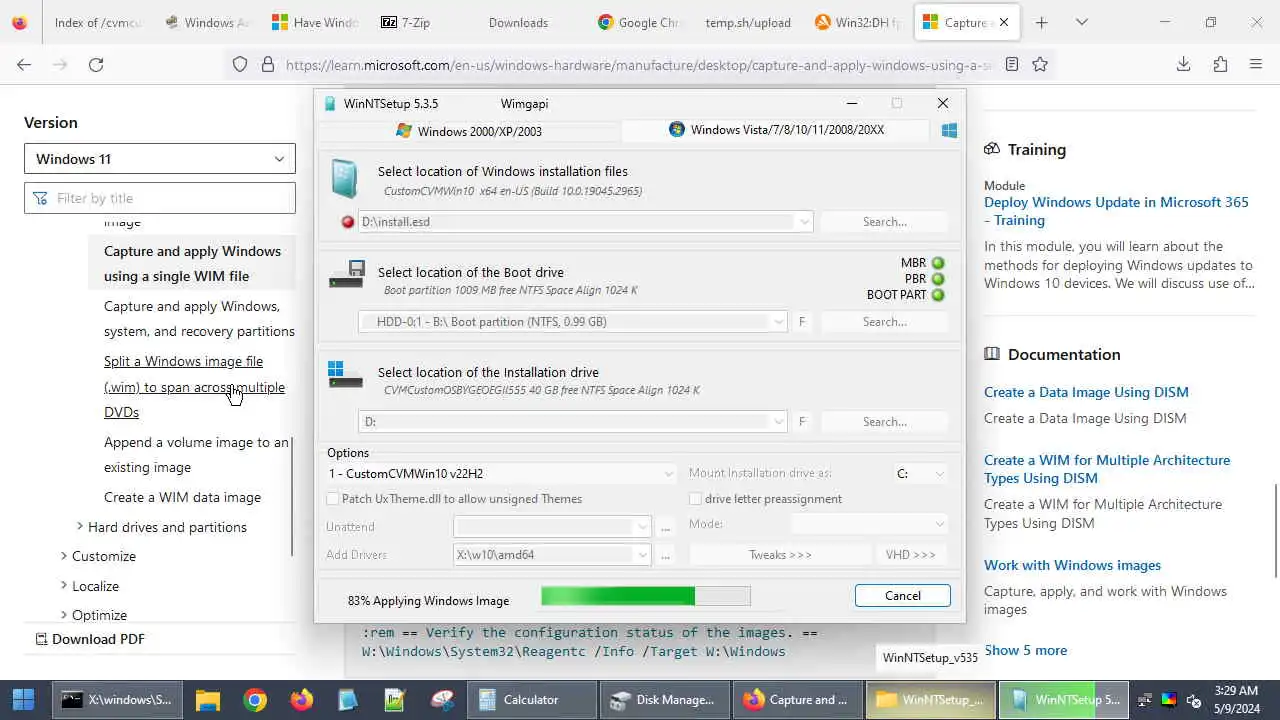Screen dimensions: 1280x720
Task: Click Search for the installation drive
Action: pos(885,422)
